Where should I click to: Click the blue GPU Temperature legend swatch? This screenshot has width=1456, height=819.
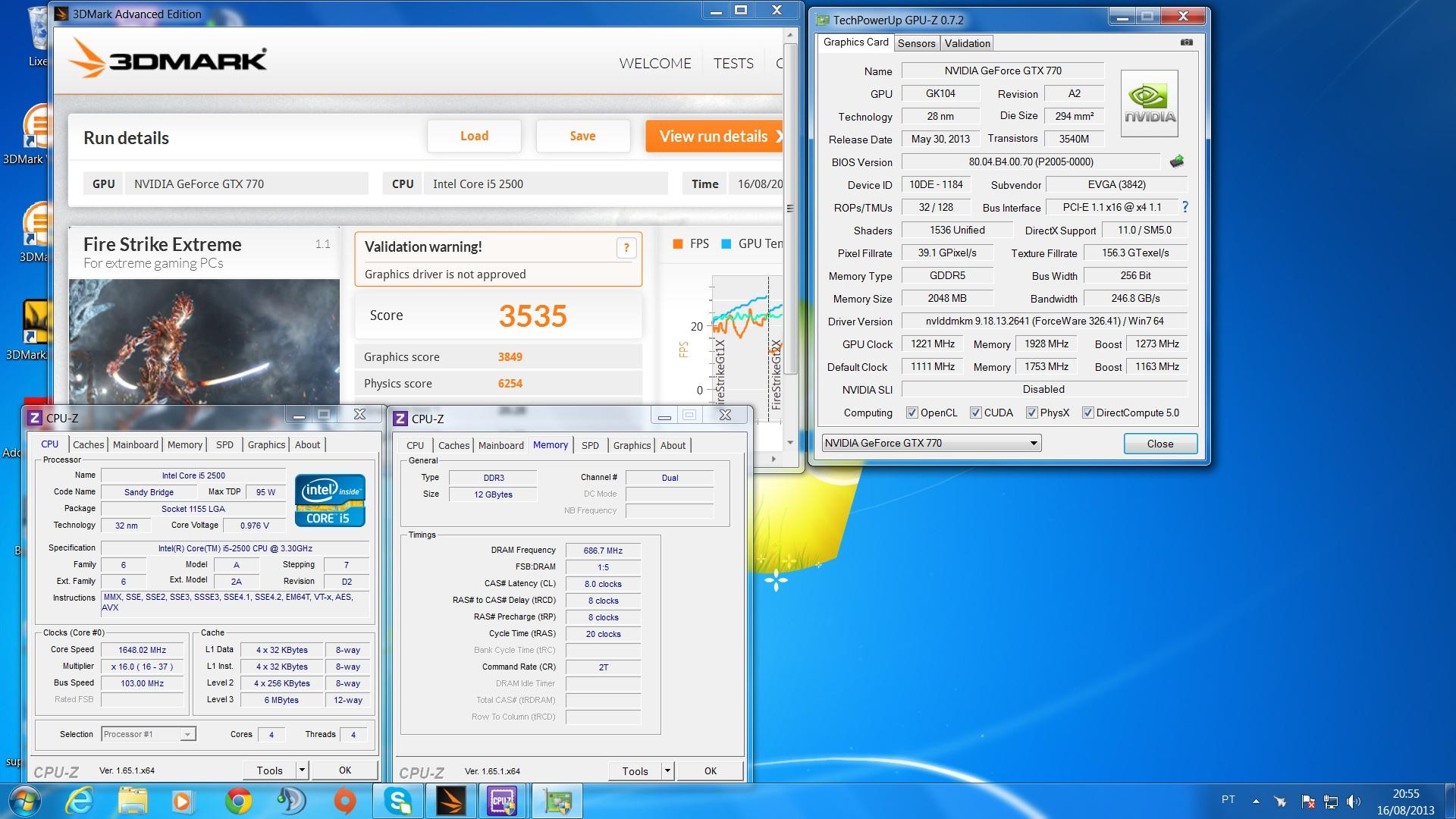(726, 243)
